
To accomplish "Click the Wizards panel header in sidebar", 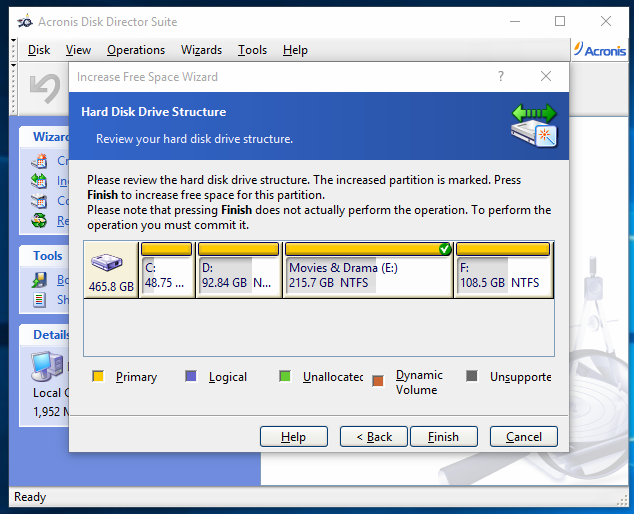I will [44, 137].
